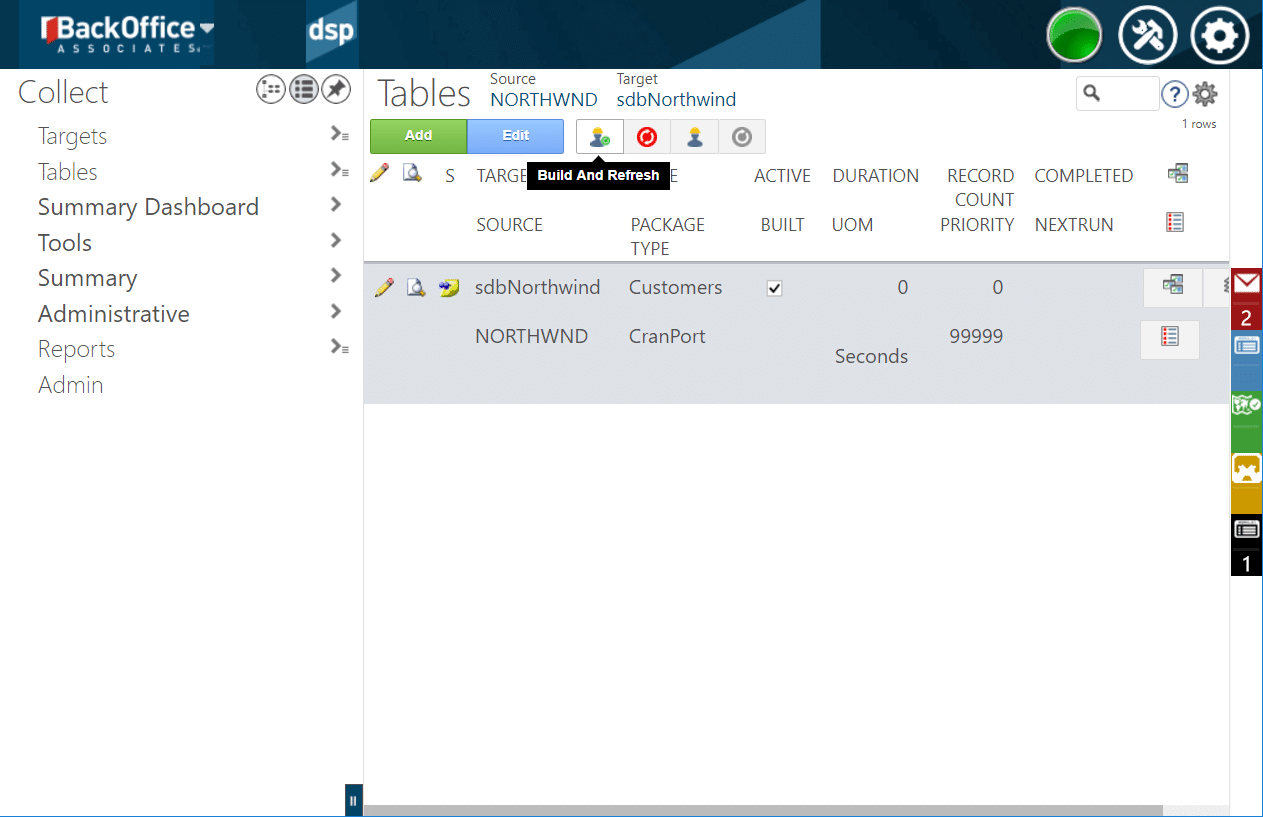Collapse the left navigation pane handle
The image size is (1263, 817).
353,801
